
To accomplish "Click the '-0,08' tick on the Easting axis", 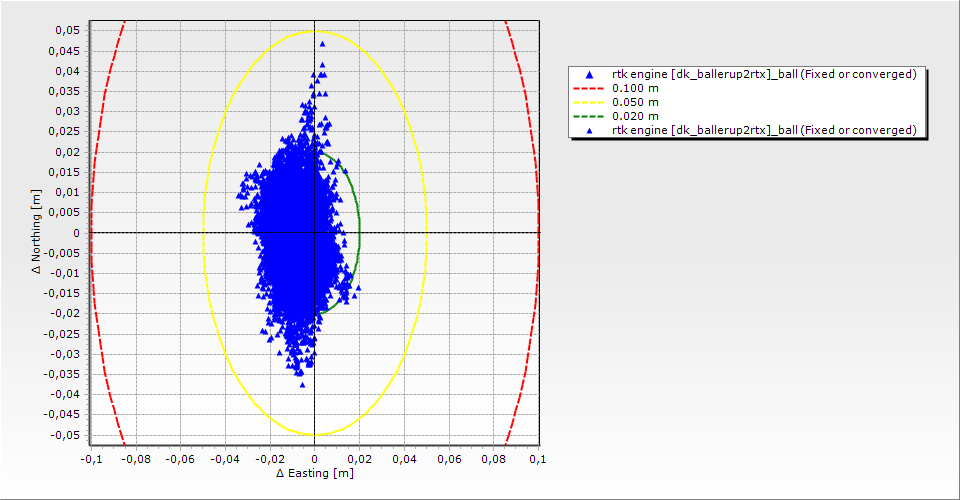I will point(135,459).
